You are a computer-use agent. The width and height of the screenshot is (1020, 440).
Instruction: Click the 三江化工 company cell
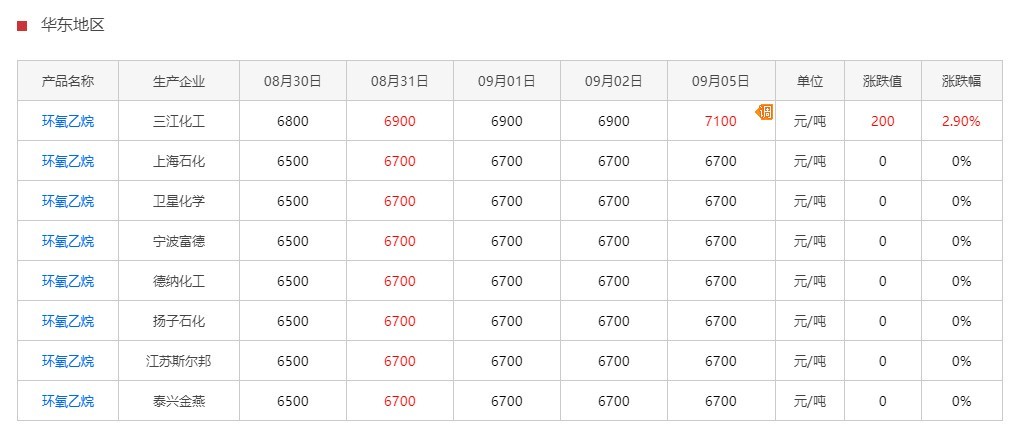pyautogui.click(x=179, y=122)
